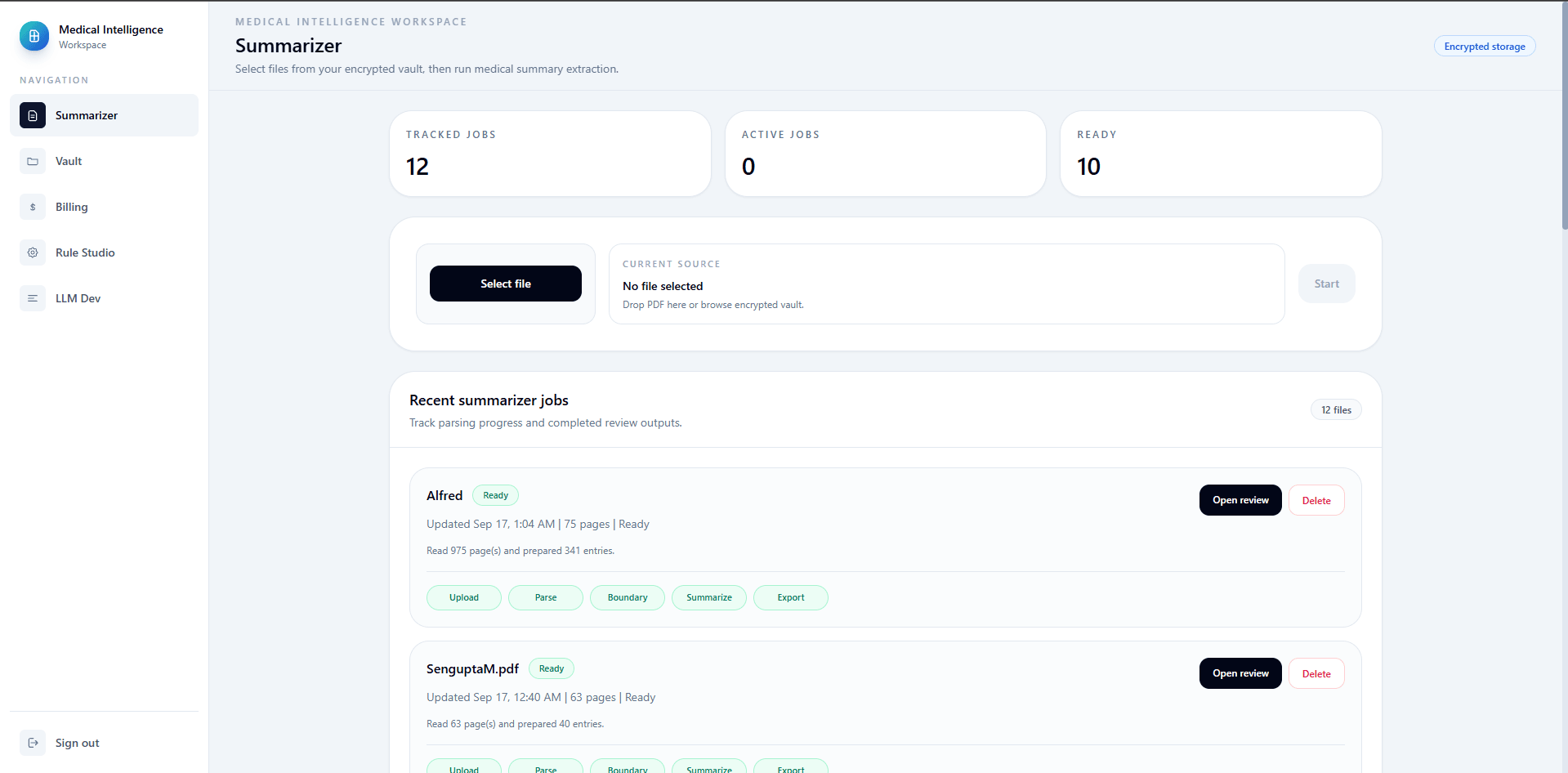
Task: Click the Encrypted storage badge
Action: pos(1485,47)
